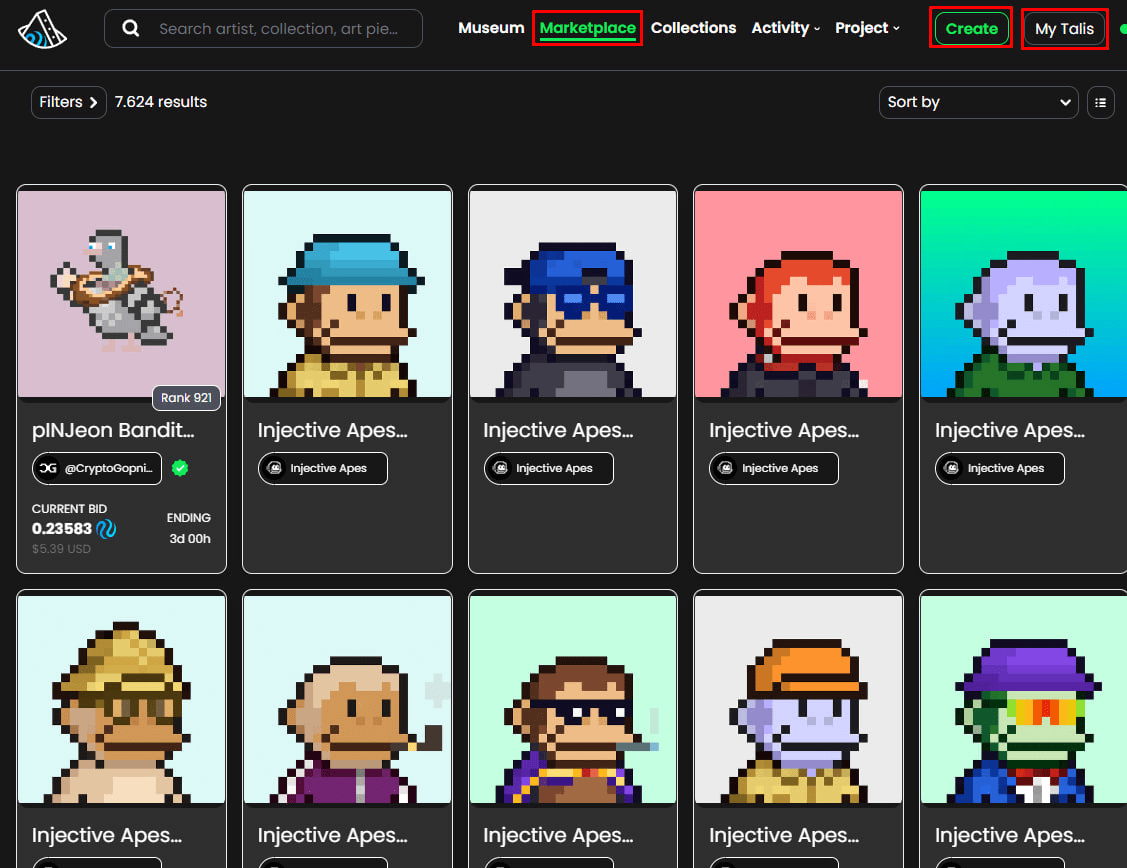
Task: Select the Marketplace tab
Action: point(587,28)
